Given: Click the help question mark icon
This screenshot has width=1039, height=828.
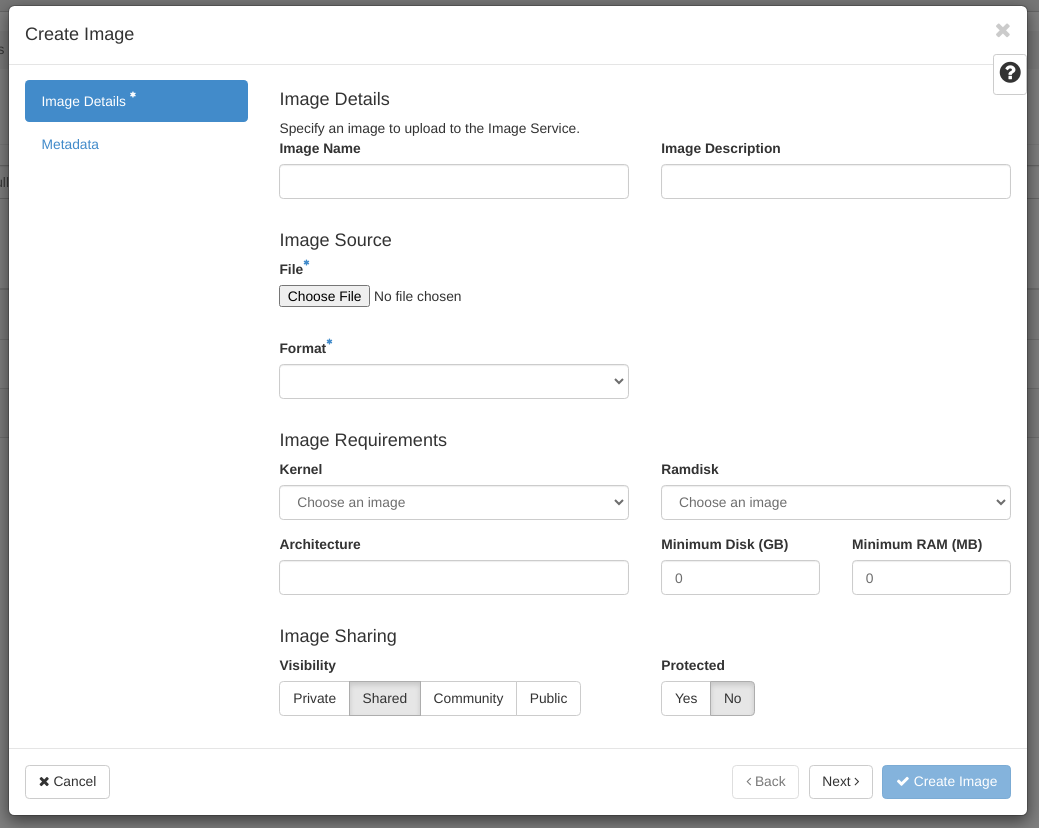Looking at the screenshot, I should (x=1010, y=73).
